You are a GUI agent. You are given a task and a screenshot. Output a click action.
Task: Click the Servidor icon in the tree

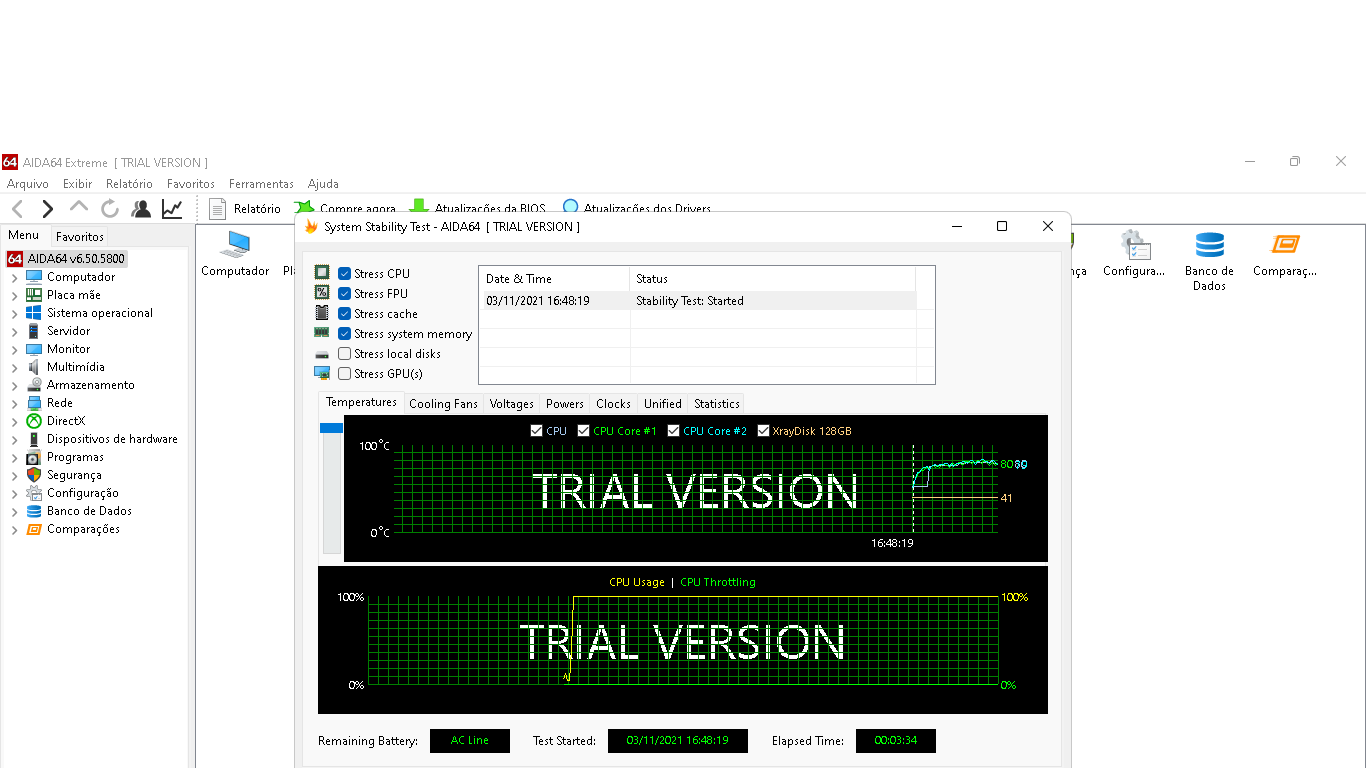coord(34,331)
